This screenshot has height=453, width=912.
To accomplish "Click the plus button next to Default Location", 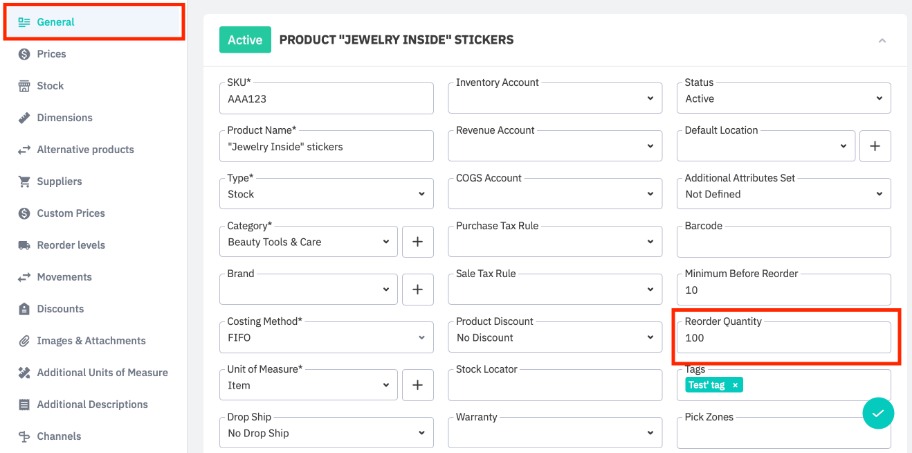I will point(874,146).
